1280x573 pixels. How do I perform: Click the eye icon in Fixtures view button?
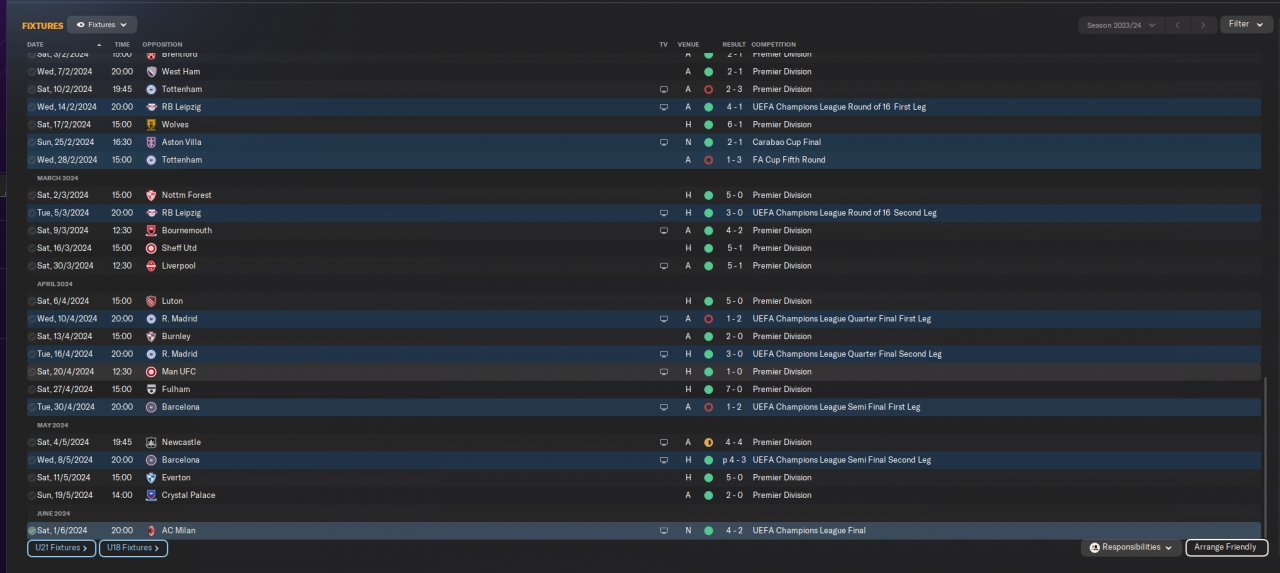pos(81,24)
